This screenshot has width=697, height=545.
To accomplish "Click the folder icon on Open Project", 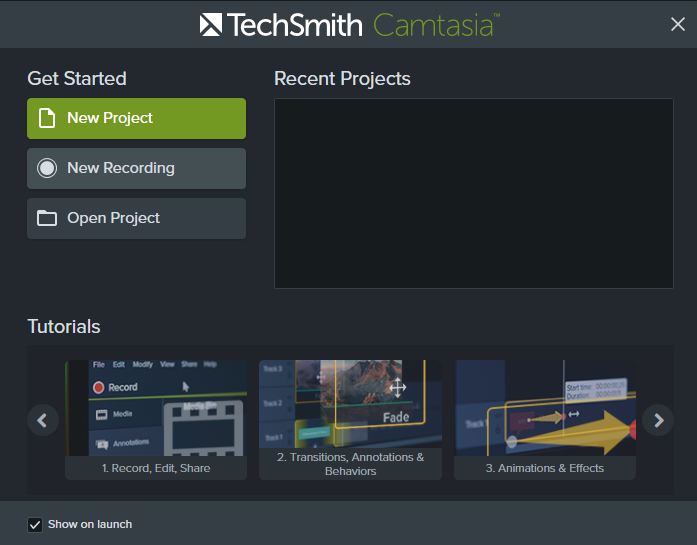I will tap(47, 218).
